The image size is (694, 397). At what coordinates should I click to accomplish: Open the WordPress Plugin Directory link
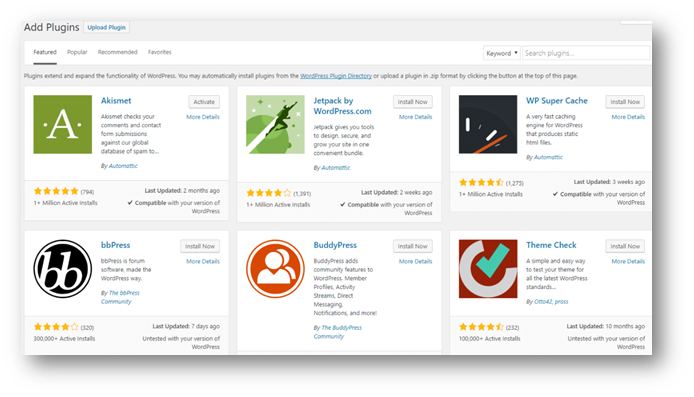tap(336, 76)
